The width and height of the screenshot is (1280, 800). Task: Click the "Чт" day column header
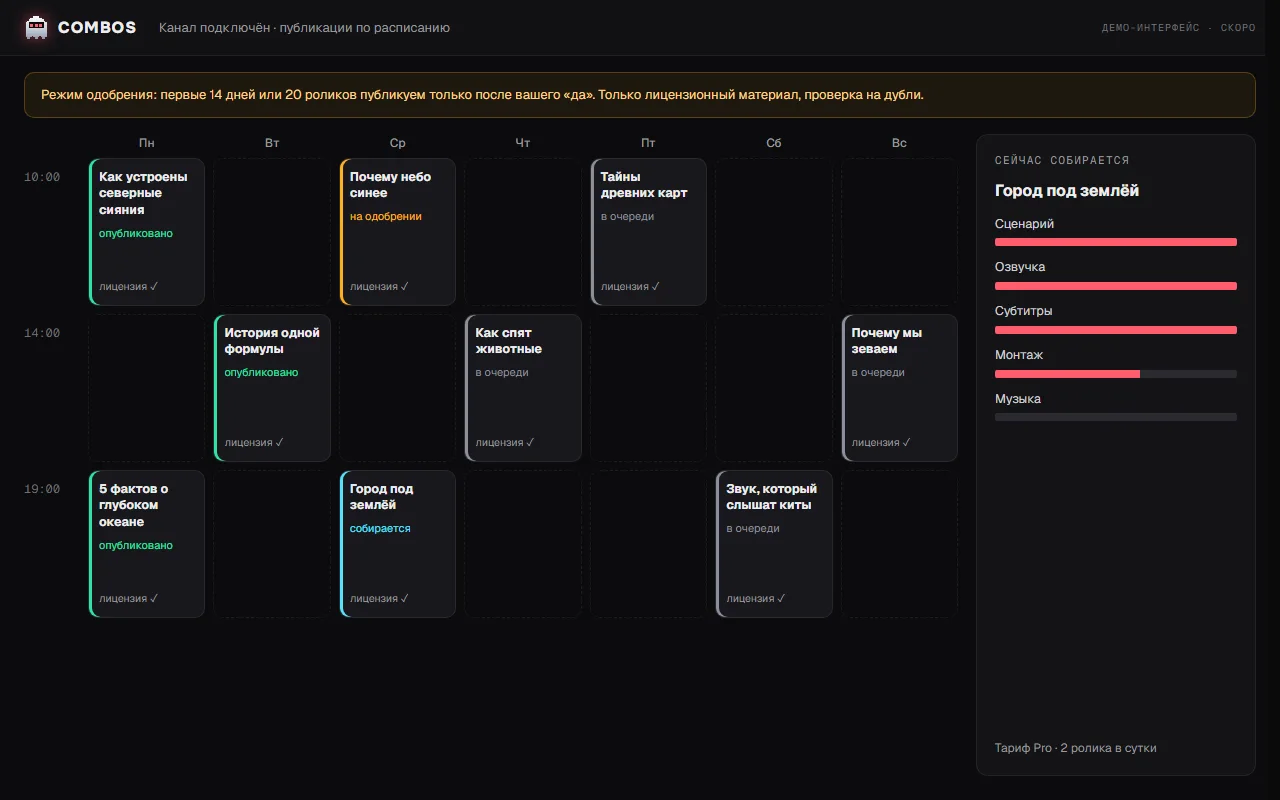coord(523,143)
